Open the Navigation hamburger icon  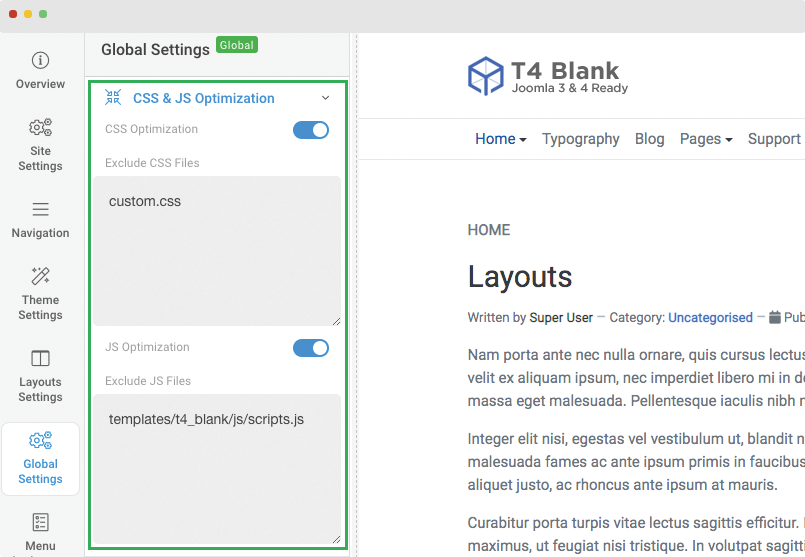[40, 209]
